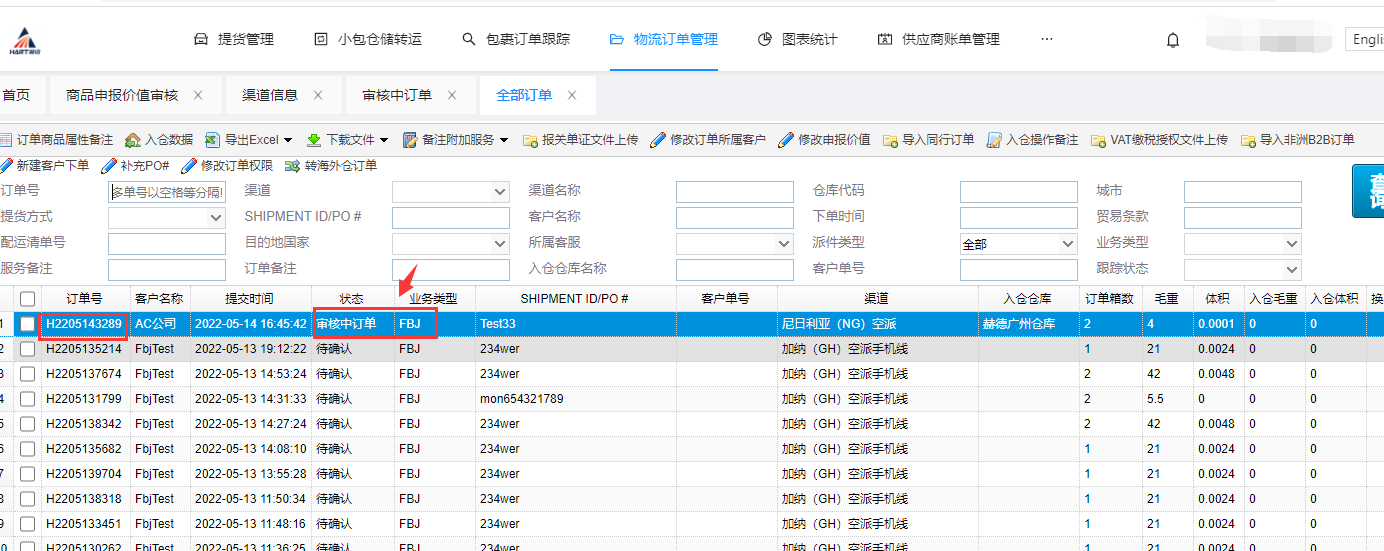This screenshot has width=1384, height=551.
Task: Toggle the select-all checkbox in table header
Action: [x=27, y=299]
